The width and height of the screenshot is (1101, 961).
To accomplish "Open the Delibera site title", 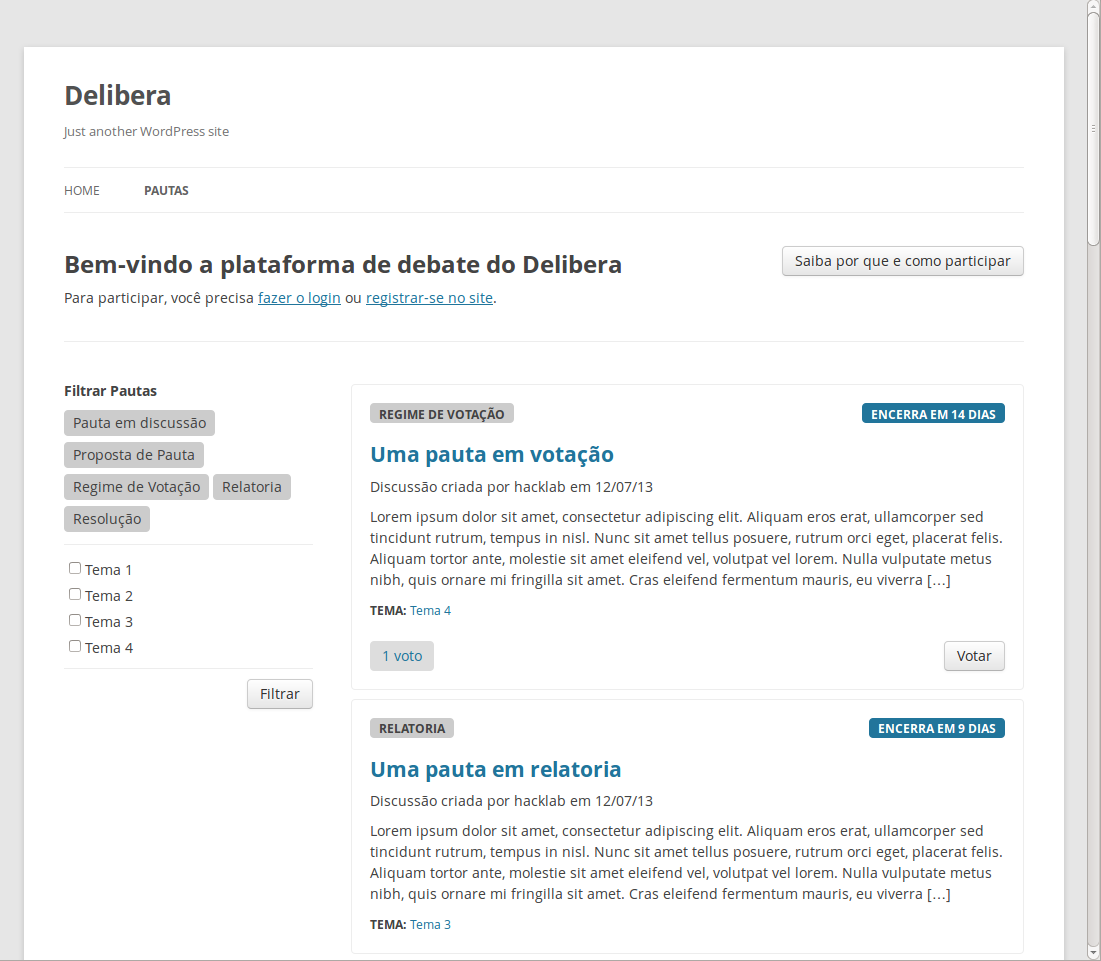I will point(117,95).
